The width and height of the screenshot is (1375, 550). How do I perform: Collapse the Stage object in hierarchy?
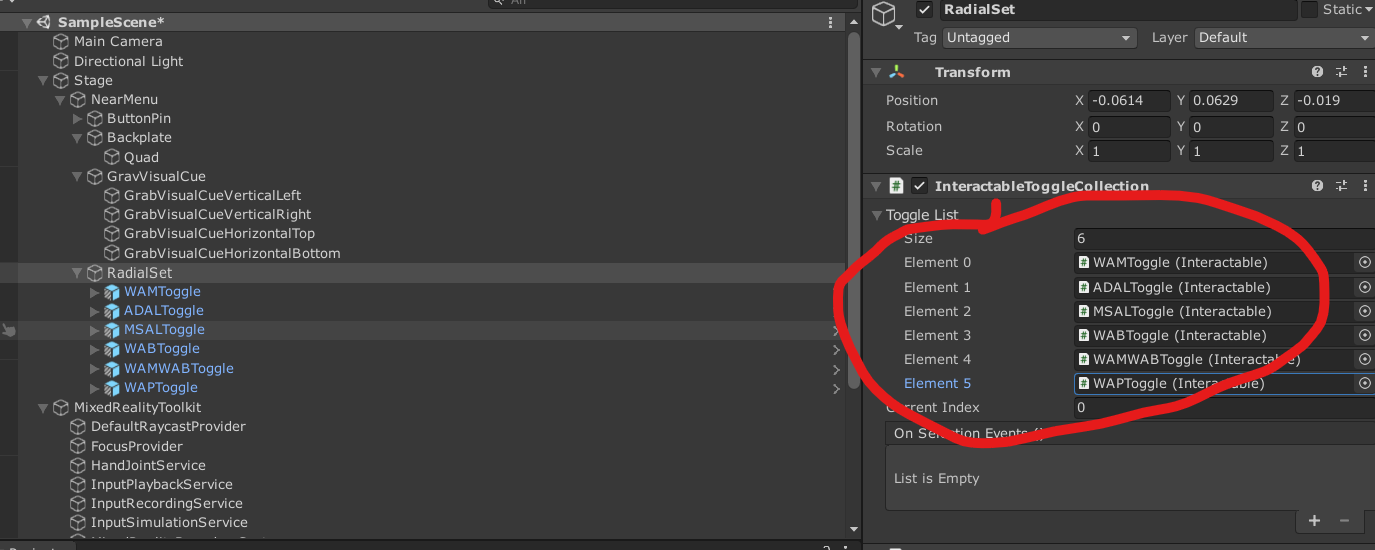tap(43, 80)
